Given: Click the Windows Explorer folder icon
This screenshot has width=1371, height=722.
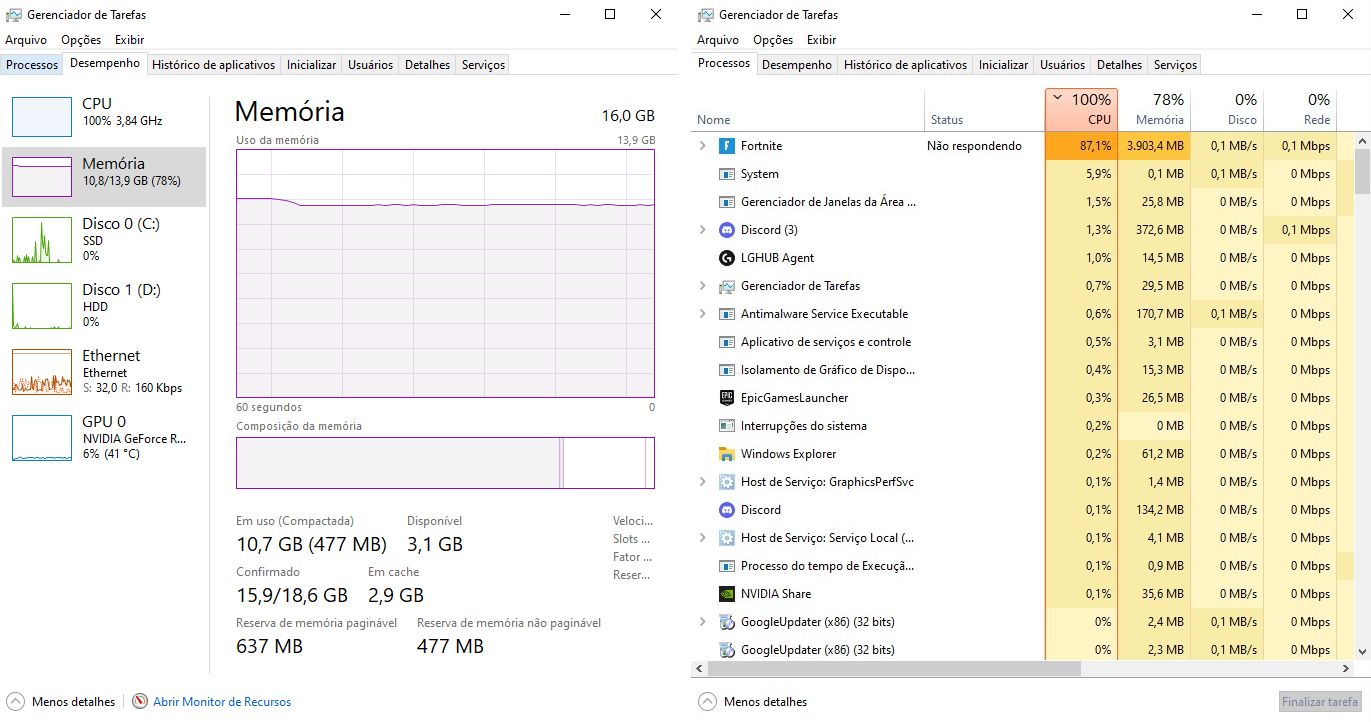Looking at the screenshot, I should tap(727, 454).
